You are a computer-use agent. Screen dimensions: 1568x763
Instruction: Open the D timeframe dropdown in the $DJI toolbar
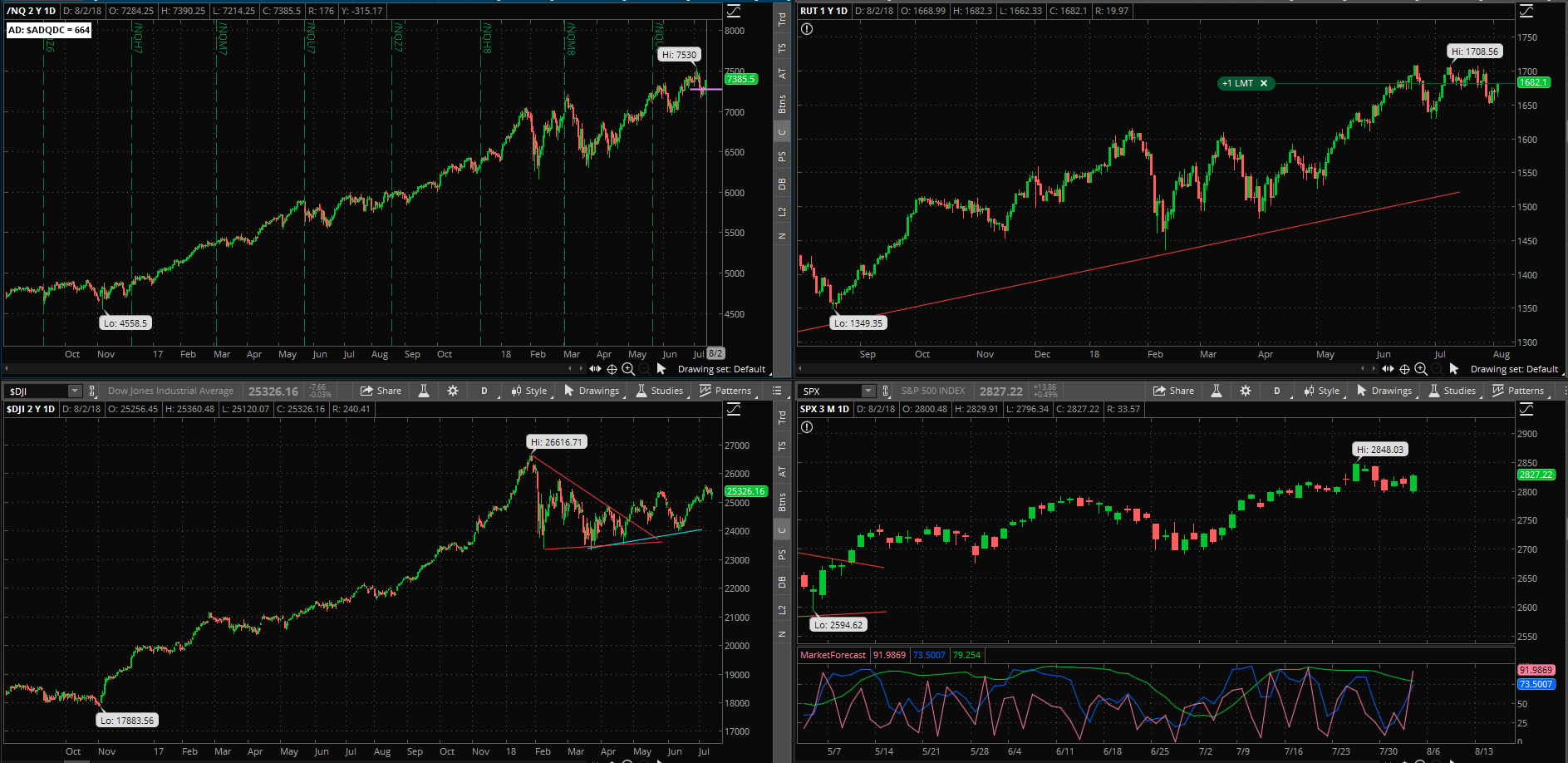[484, 391]
